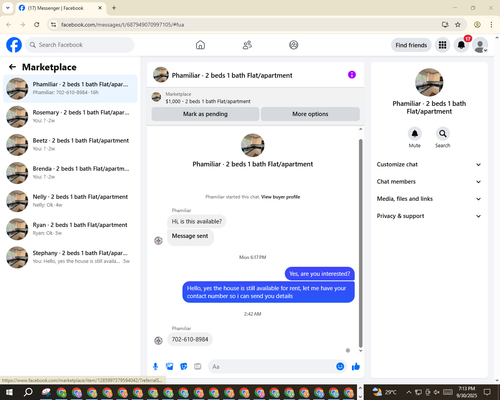Open the tab search dropdown arrow
The height and width of the screenshot is (400, 500).
click(x=8, y=8)
